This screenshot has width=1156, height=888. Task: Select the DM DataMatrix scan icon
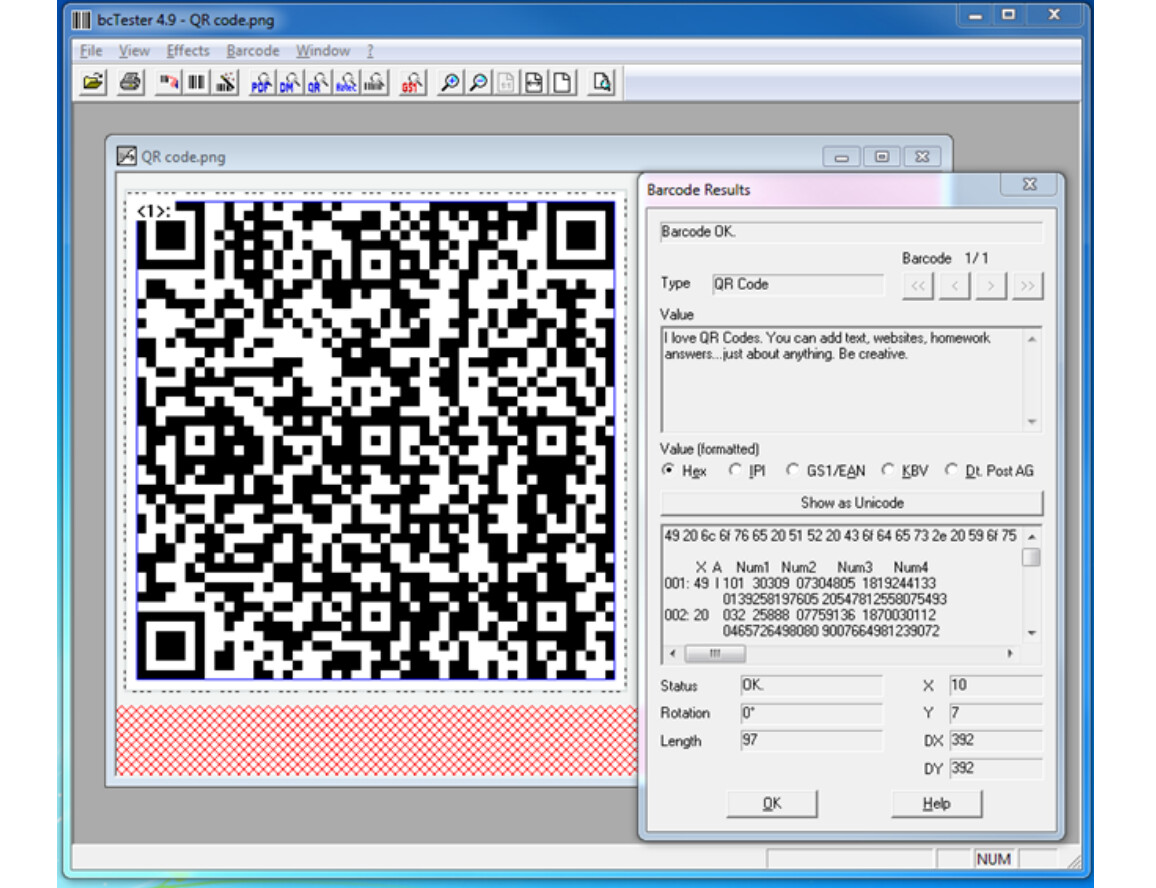(x=289, y=83)
